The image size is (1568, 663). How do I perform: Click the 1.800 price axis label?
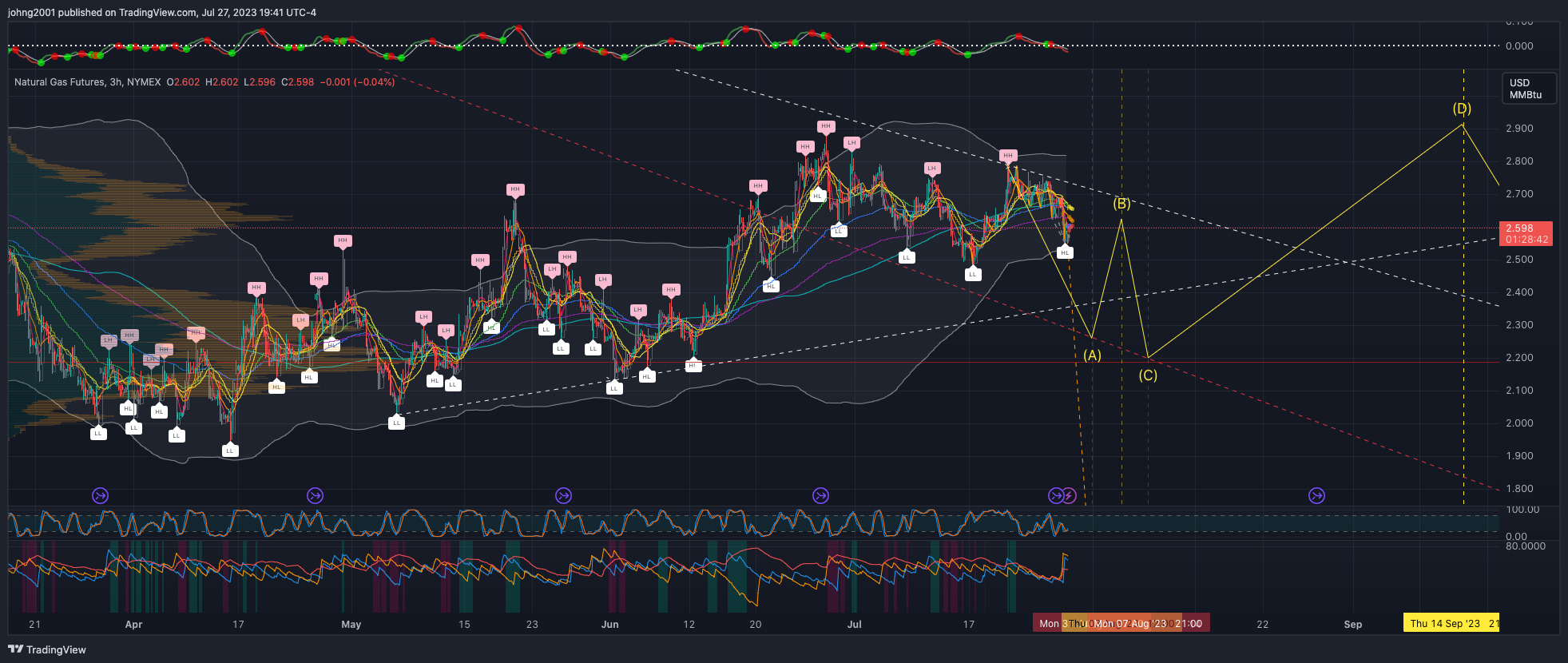[1519, 488]
